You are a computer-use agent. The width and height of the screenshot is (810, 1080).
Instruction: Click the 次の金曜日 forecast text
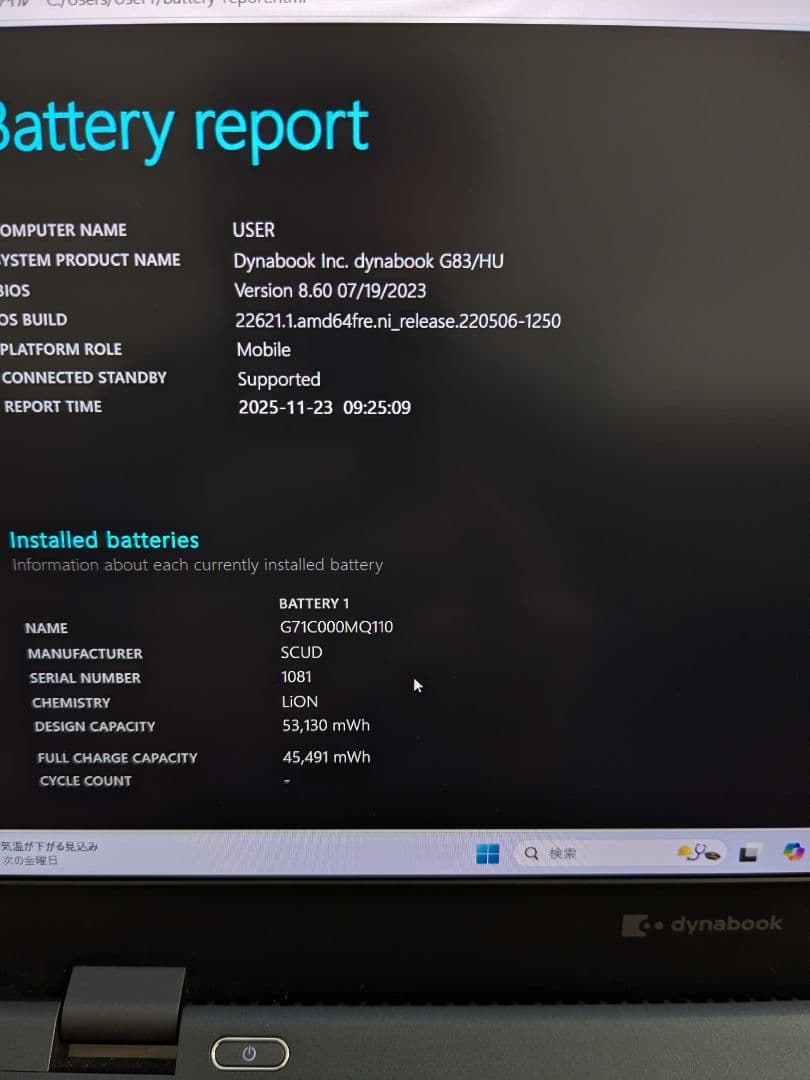click(28, 860)
